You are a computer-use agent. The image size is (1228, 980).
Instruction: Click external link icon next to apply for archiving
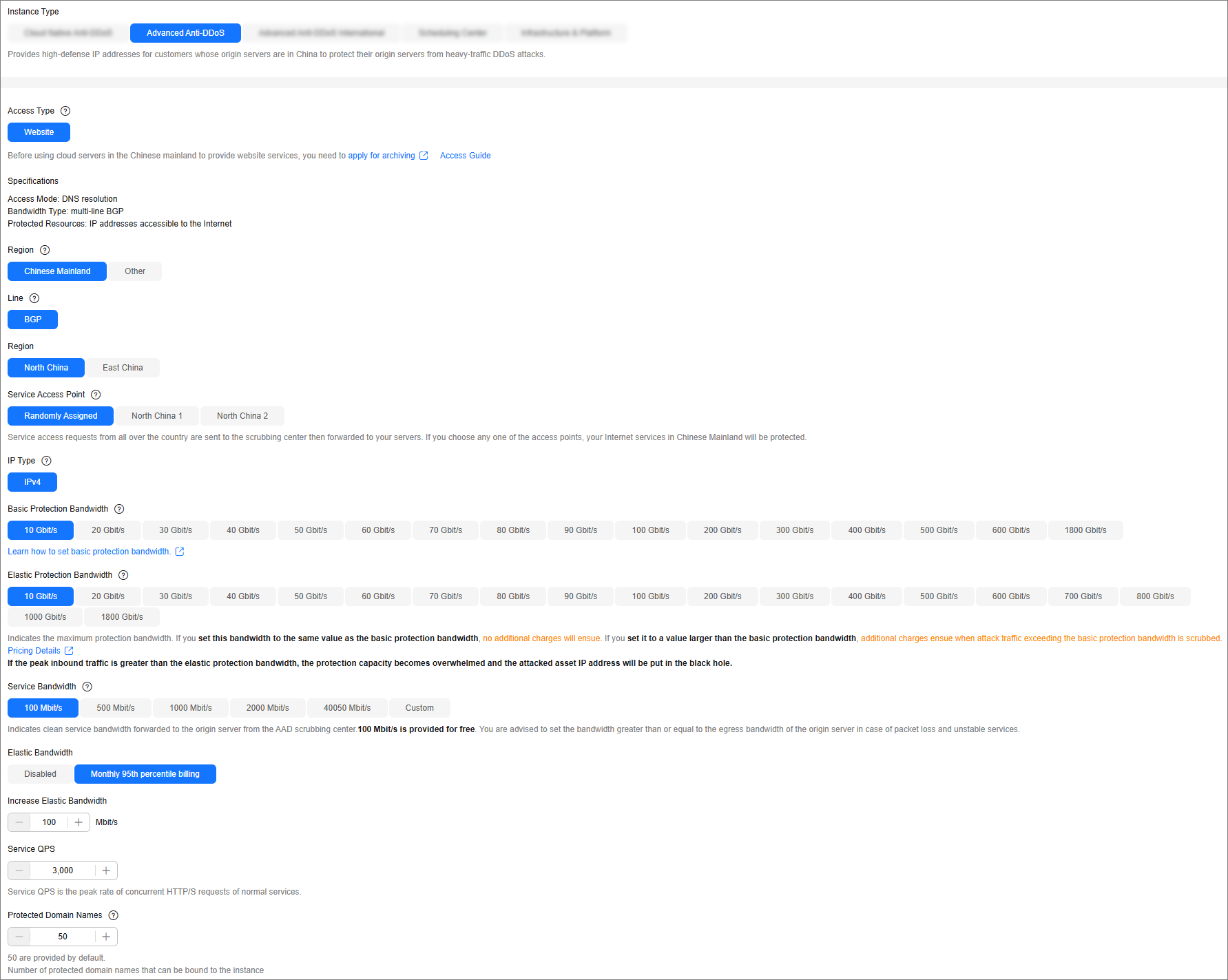[424, 156]
